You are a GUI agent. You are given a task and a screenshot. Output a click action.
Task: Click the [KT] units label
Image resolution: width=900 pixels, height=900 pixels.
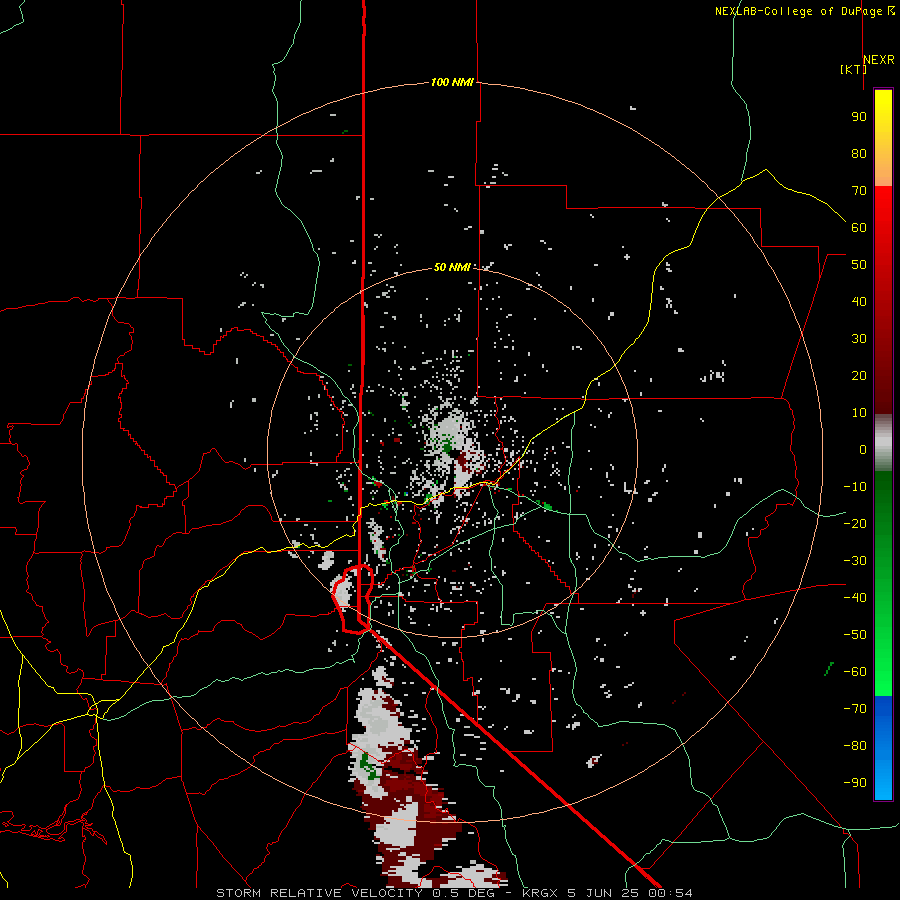(853, 69)
